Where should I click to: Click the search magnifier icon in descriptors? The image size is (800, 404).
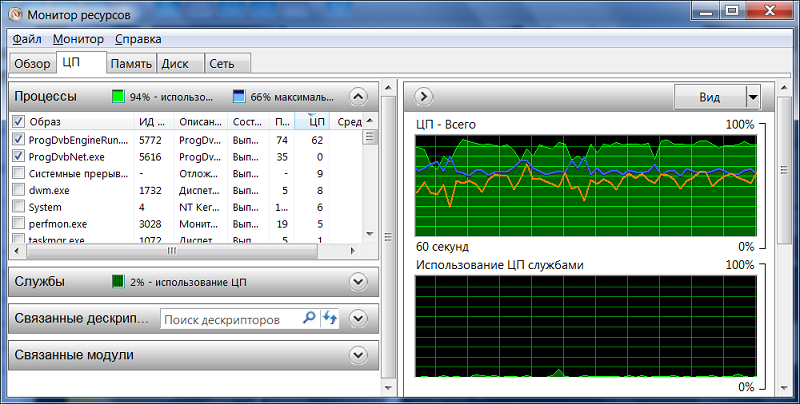coord(309,318)
